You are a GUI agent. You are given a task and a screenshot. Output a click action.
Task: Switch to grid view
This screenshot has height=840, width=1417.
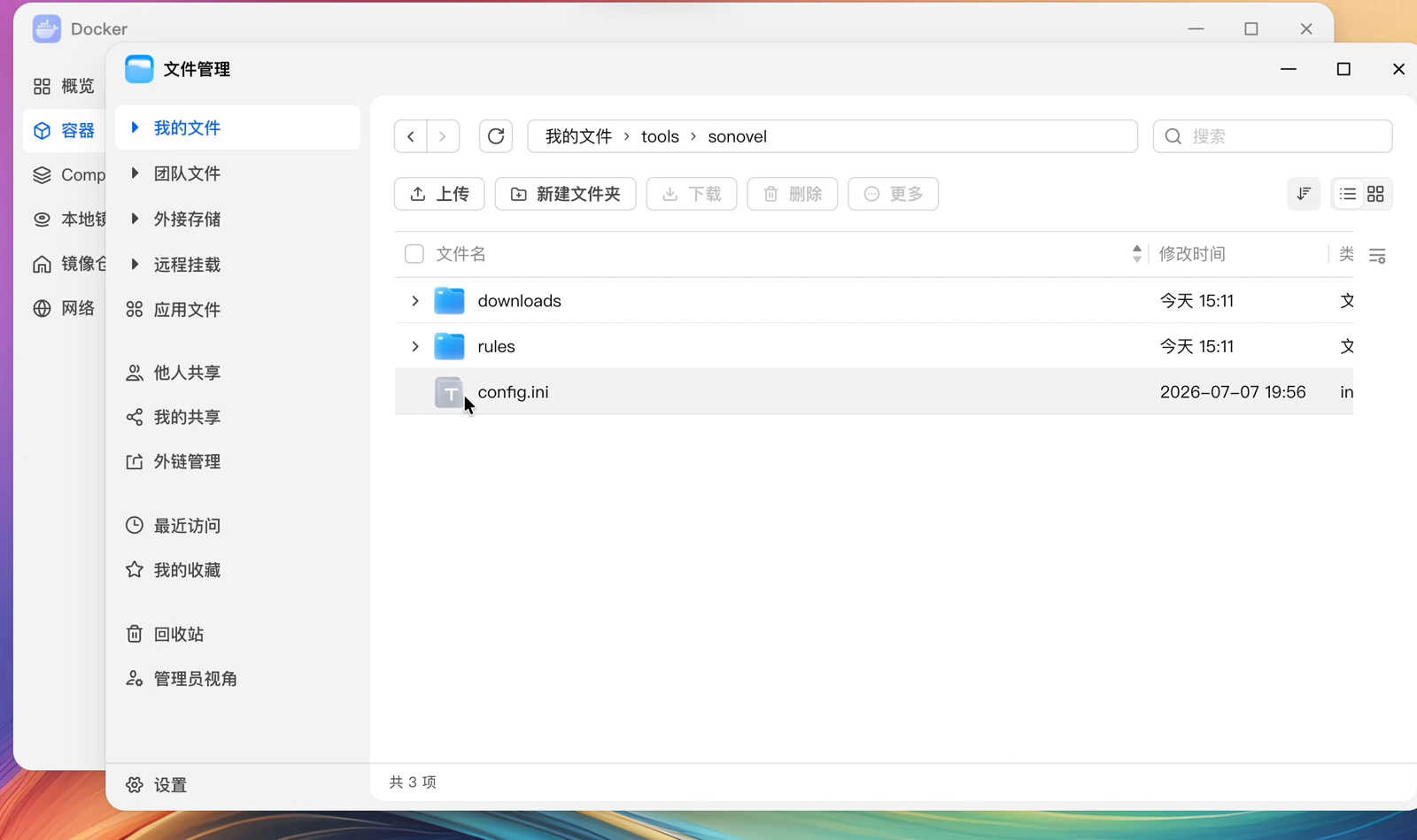[1375, 194]
